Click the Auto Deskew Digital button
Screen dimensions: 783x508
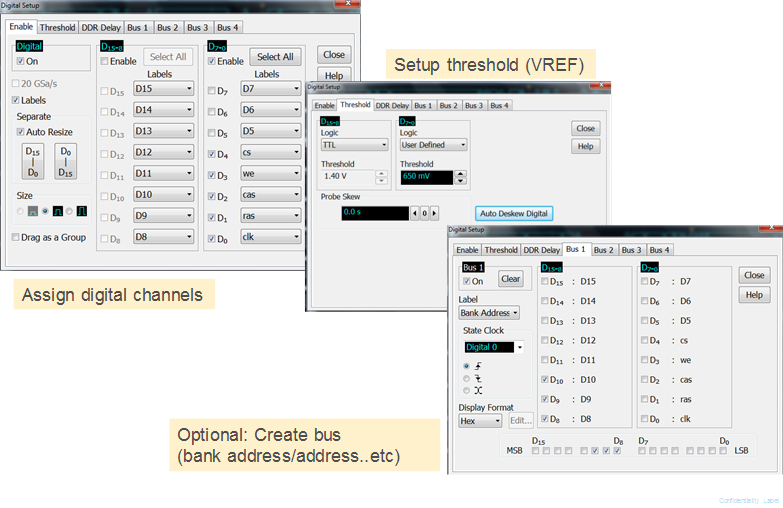[x=513, y=213]
